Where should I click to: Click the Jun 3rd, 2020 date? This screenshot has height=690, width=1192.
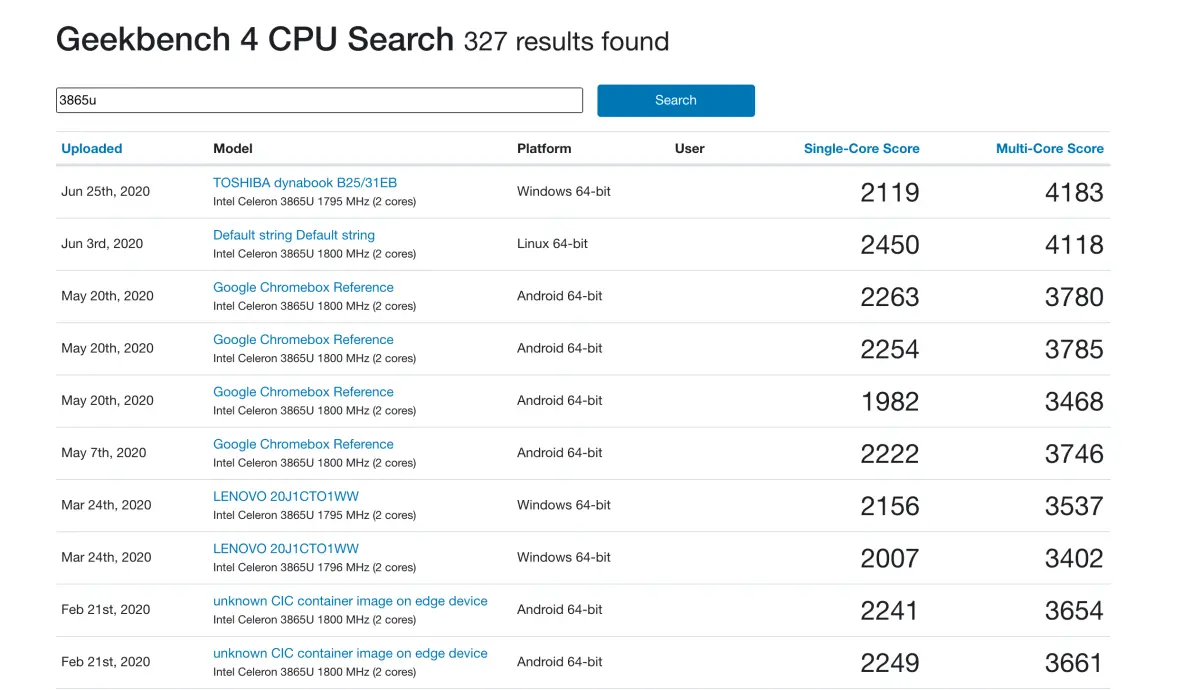102,244
